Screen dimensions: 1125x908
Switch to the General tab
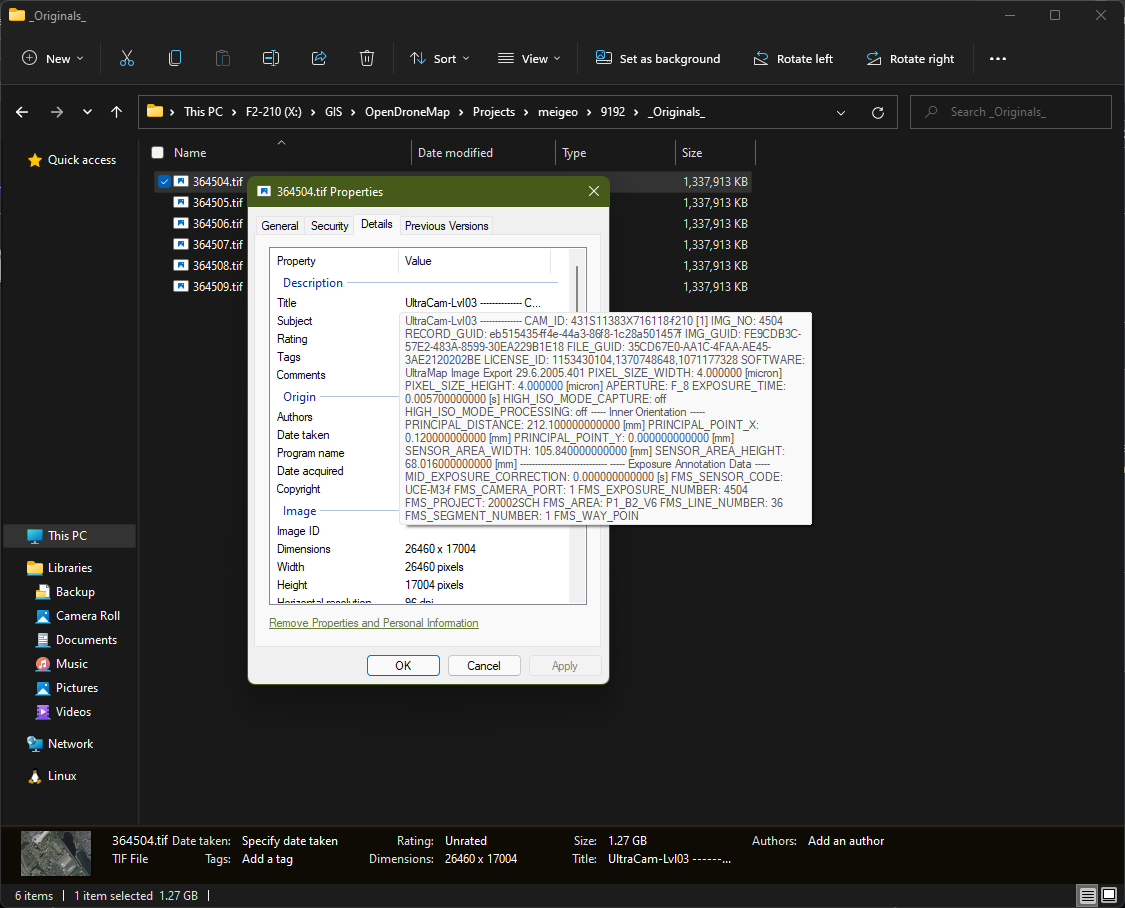(x=280, y=226)
